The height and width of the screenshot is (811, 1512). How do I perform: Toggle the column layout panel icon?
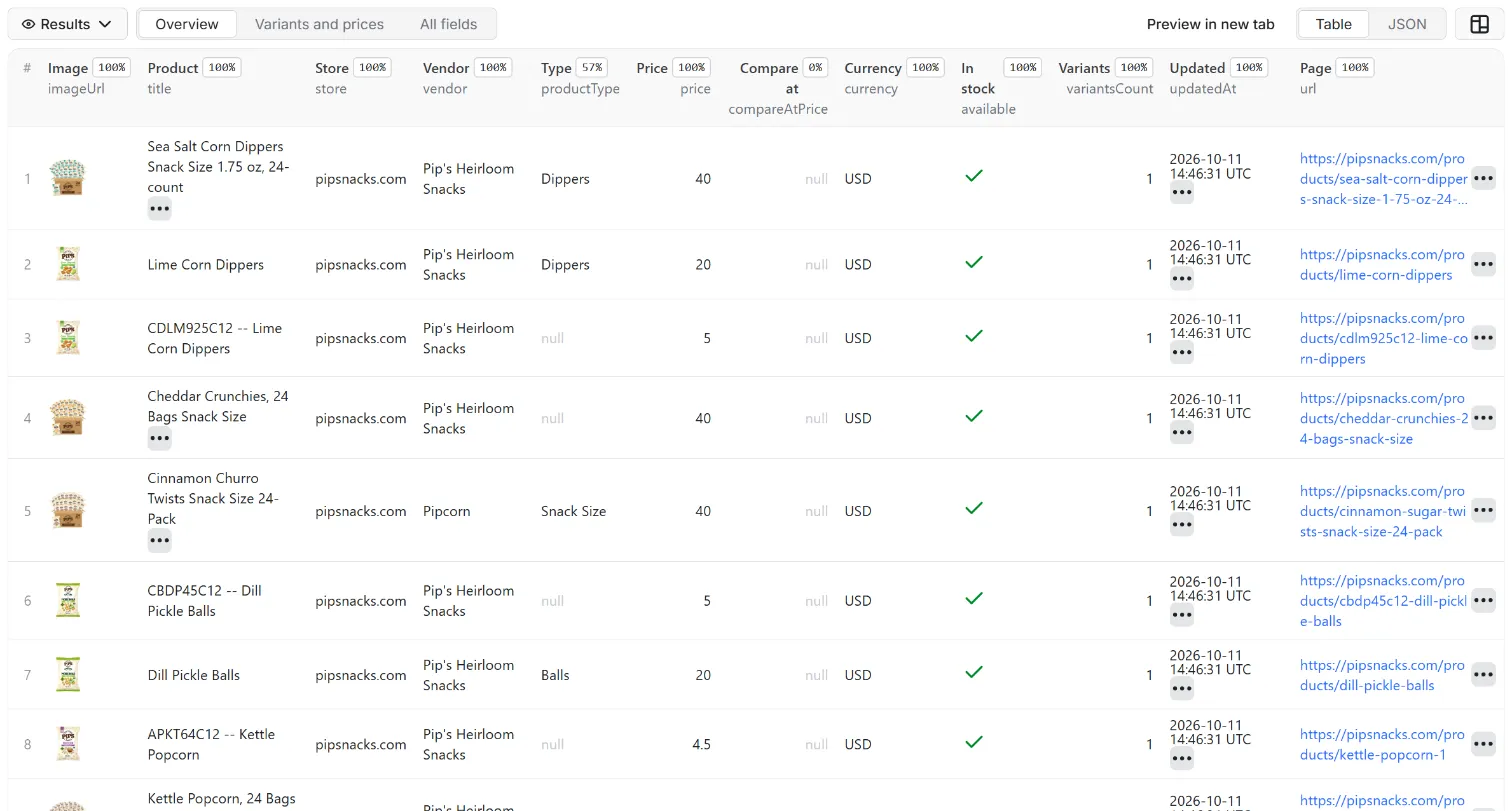click(x=1480, y=24)
